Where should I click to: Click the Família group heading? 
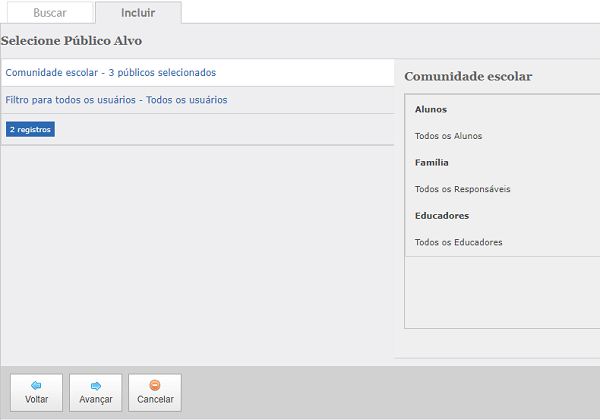[x=432, y=163]
